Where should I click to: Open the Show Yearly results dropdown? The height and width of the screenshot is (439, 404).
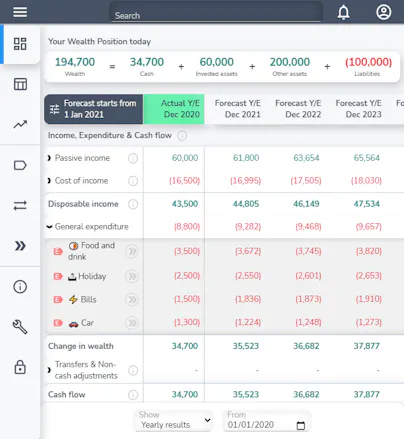click(173, 420)
